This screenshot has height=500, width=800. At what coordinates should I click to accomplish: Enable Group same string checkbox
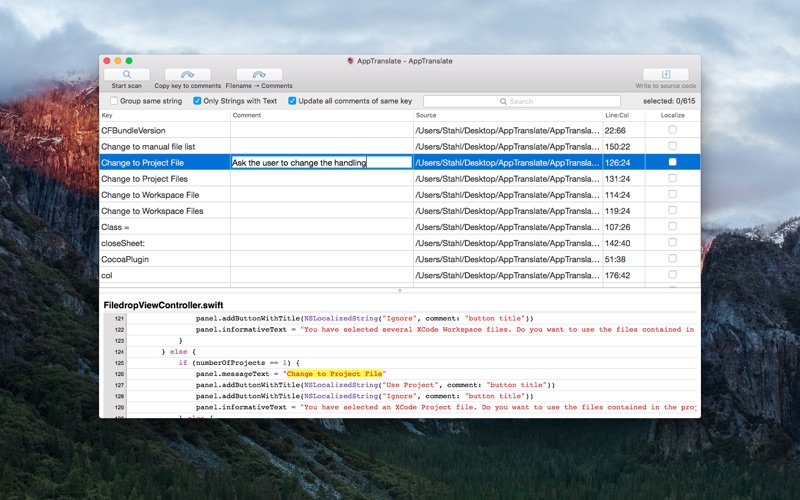click(114, 101)
